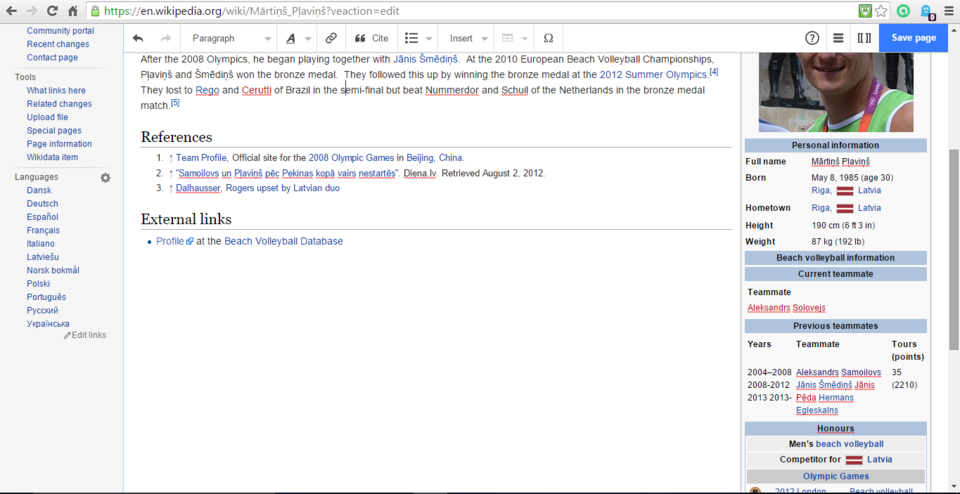This screenshot has width=960, height=494.
Task: Click the blue ghost extension icon
Action: point(926,10)
